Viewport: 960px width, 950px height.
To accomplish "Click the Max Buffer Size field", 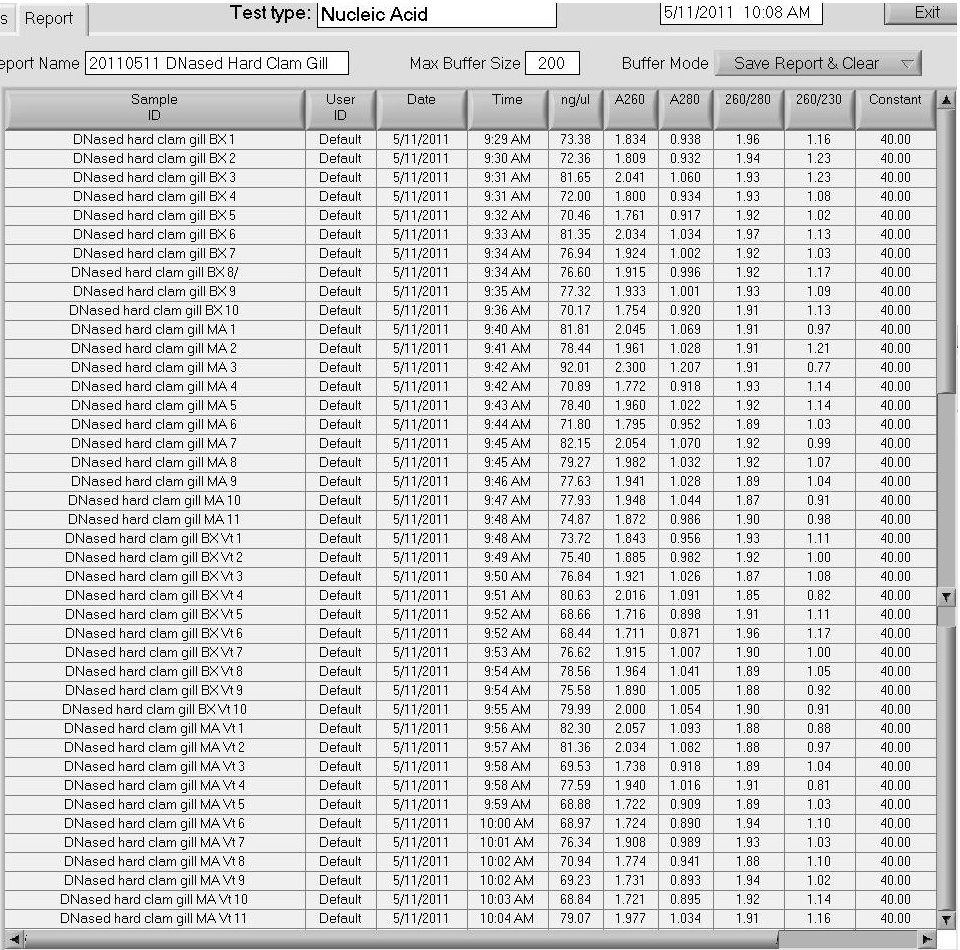I will (551, 63).
